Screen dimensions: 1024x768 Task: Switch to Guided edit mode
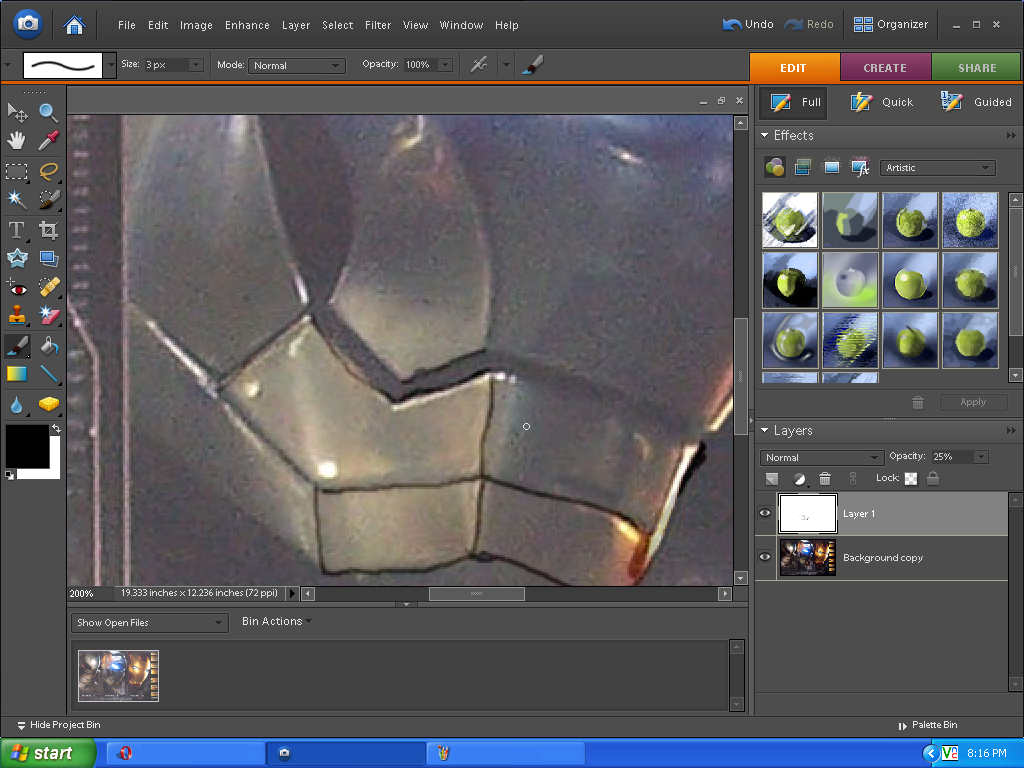click(976, 102)
